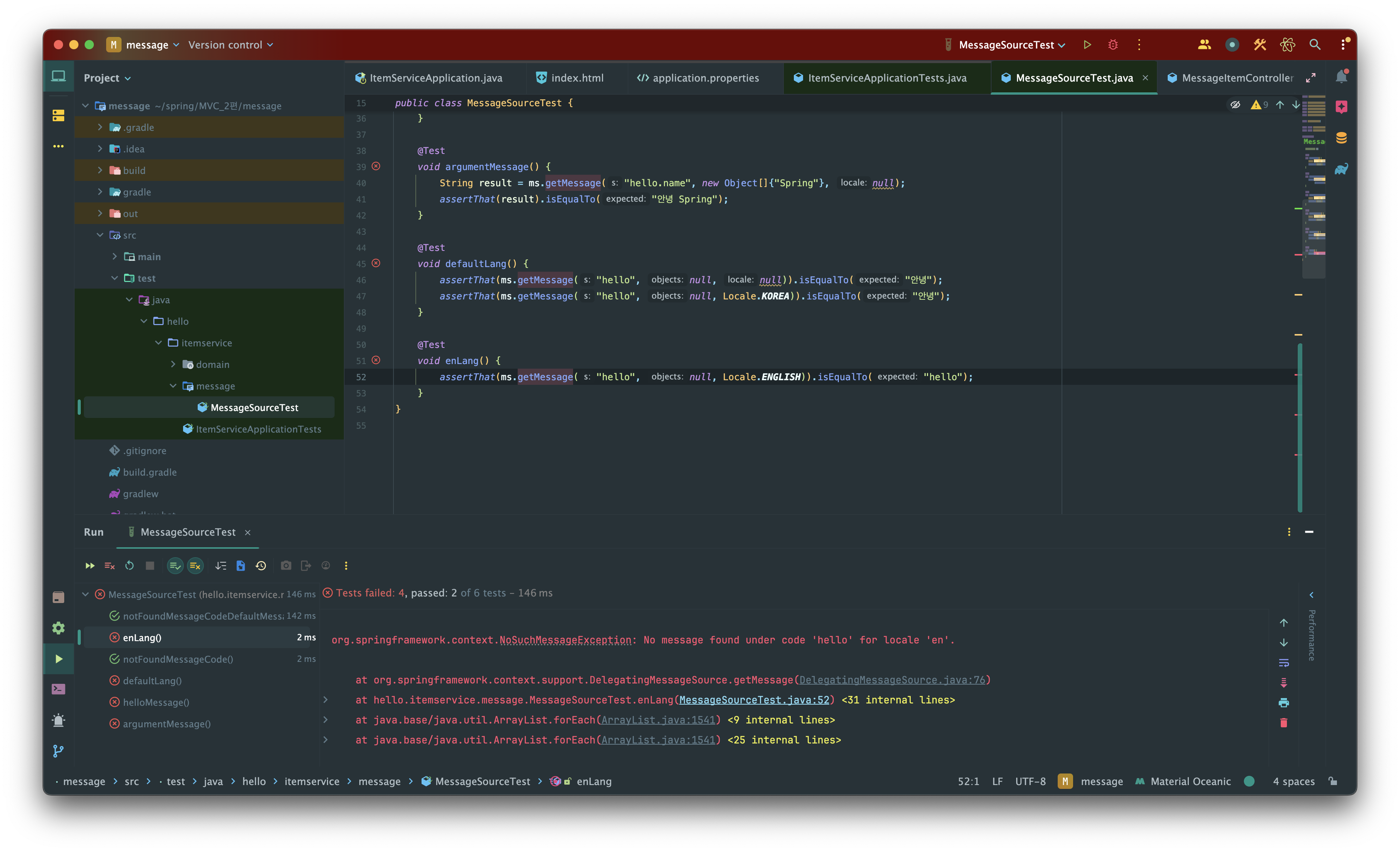Screen dimensions: 1400x852
Task: Expand the MessageSourceTest.enLang stack frame internal lines
Action: click(325, 700)
